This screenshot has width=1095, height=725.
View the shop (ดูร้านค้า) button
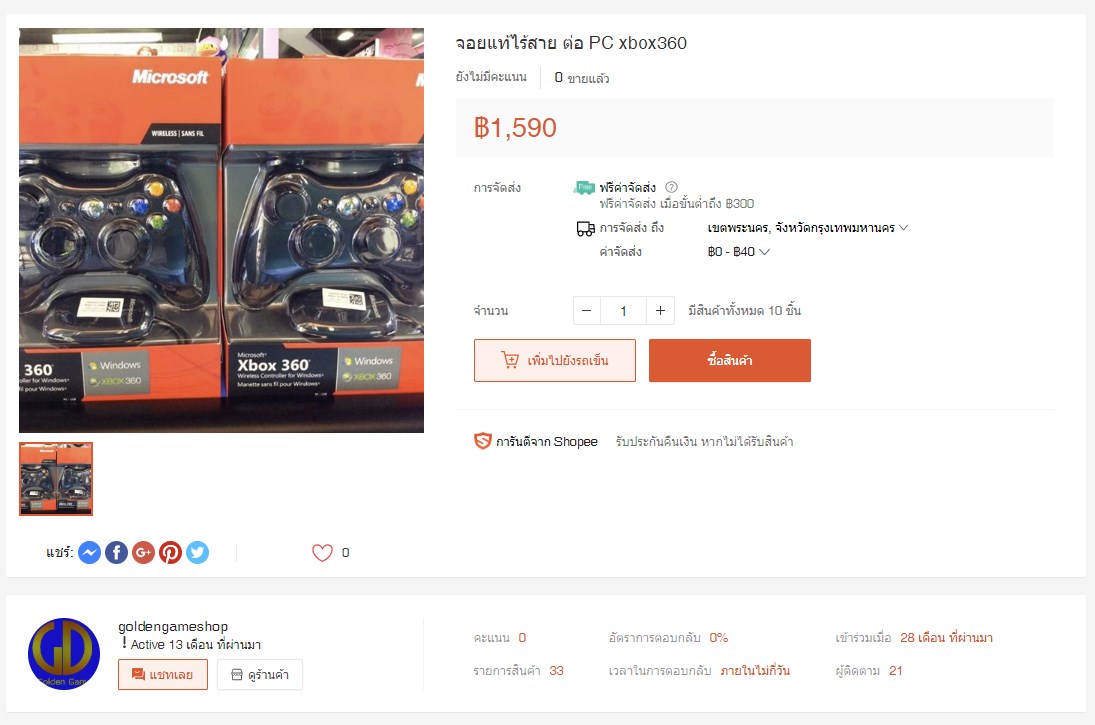pyautogui.click(x=260, y=675)
